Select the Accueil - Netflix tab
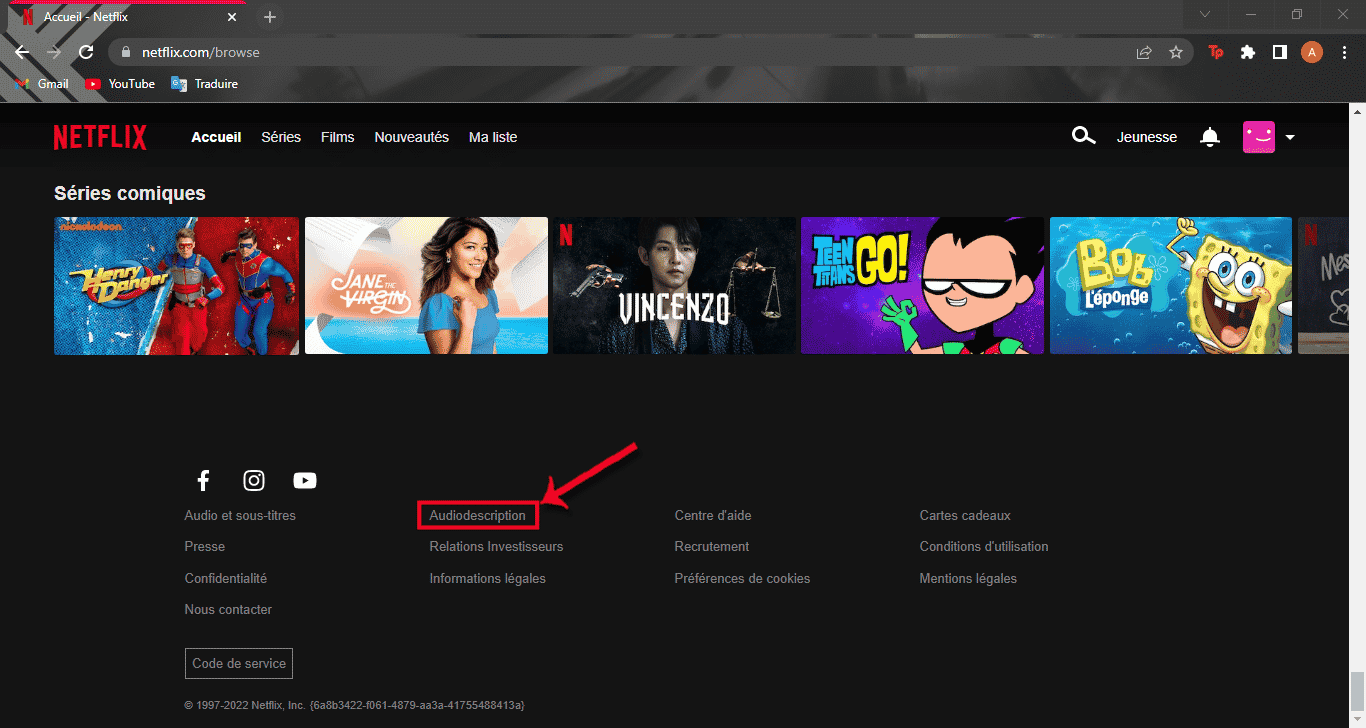This screenshot has width=1366, height=728. [128, 18]
